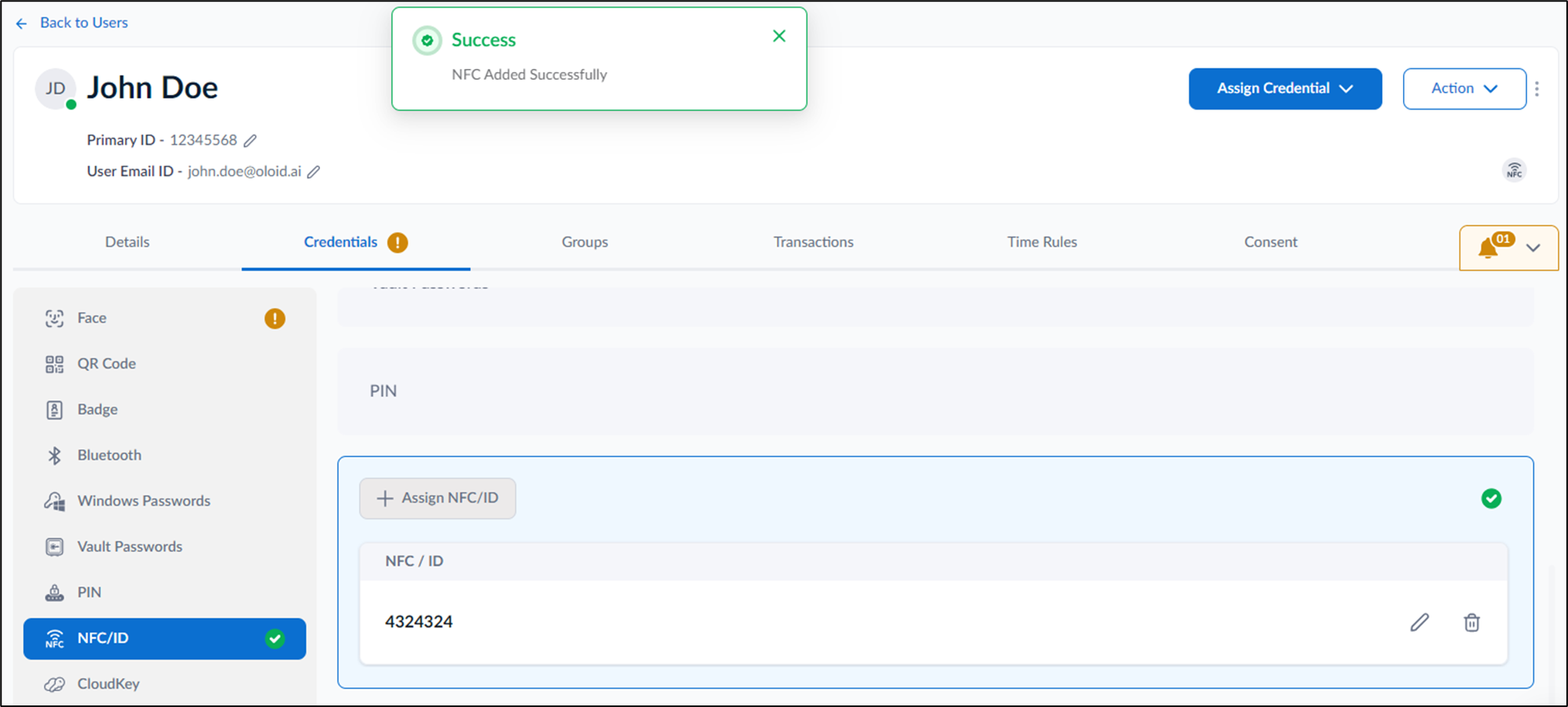Select CloudKey credential

pos(165,684)
